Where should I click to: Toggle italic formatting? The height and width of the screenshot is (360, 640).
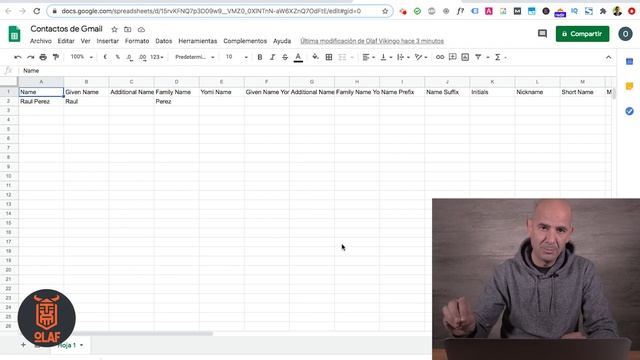(272, 57)
